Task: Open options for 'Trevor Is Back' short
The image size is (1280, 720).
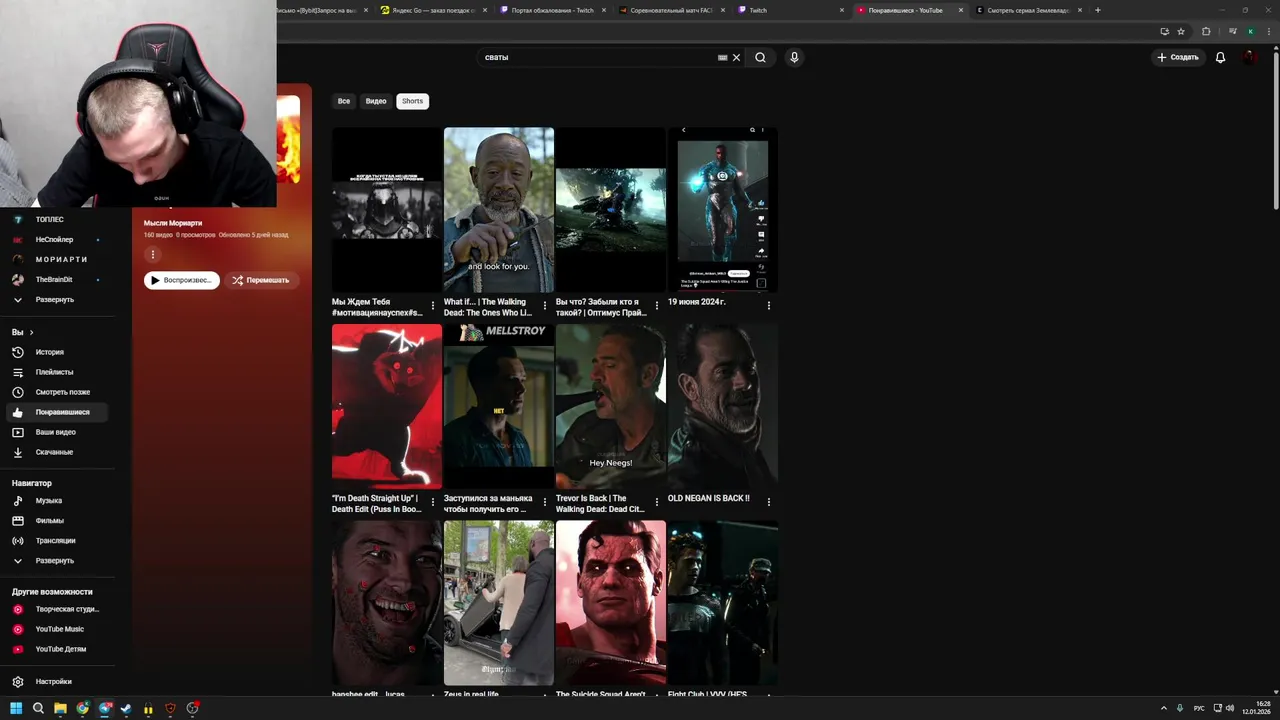Action: [657, 501]
